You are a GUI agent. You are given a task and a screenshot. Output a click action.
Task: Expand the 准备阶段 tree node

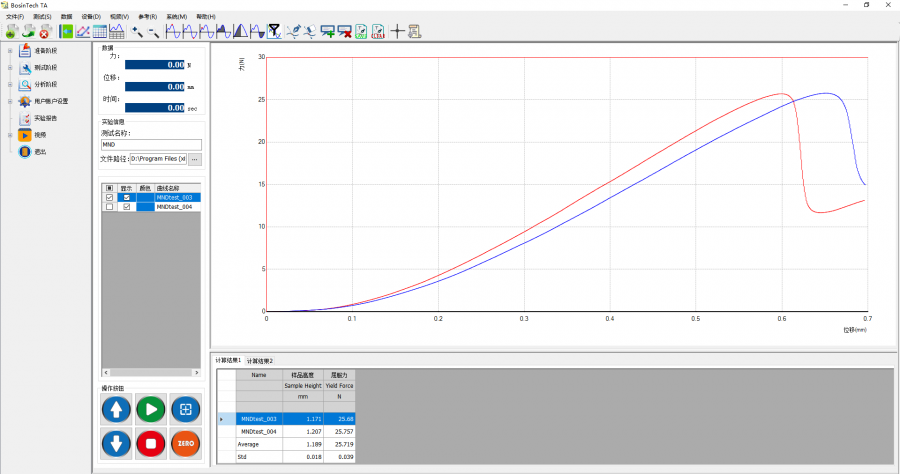[x=9, y=50]
